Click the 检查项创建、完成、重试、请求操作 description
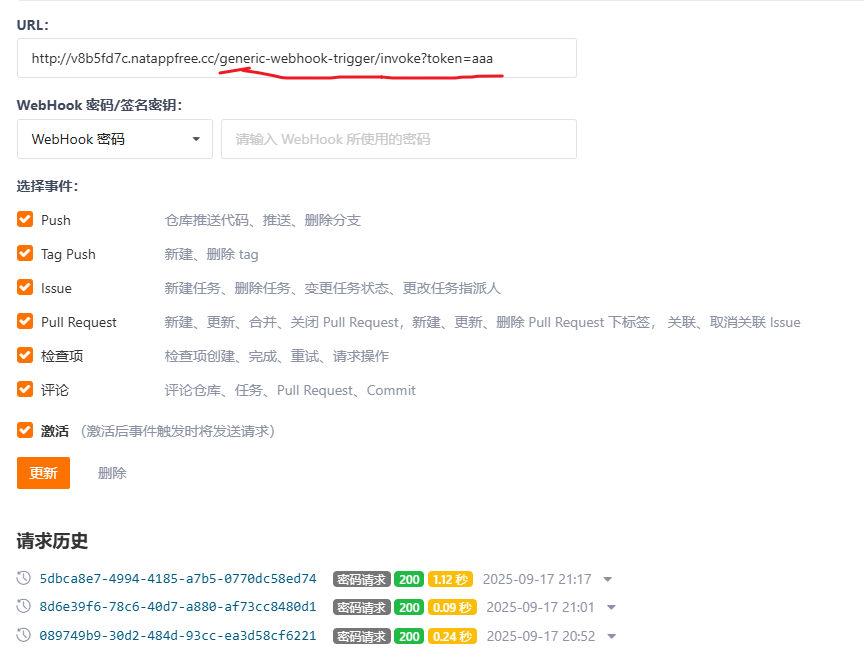 277,356
